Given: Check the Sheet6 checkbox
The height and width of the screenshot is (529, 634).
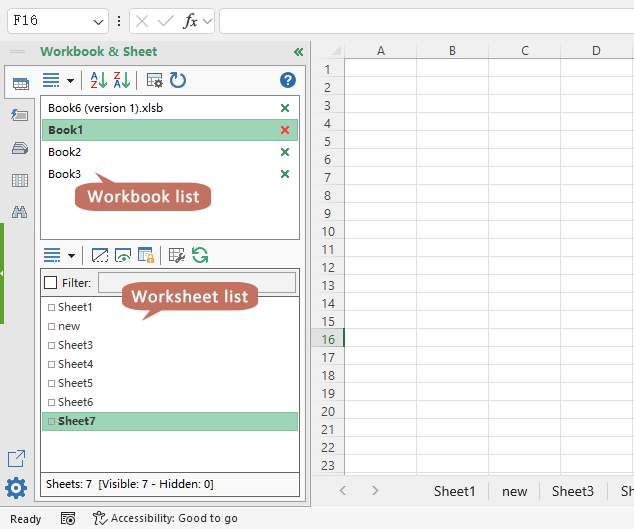Looking at the screenshot, I should tap(51, 402).
